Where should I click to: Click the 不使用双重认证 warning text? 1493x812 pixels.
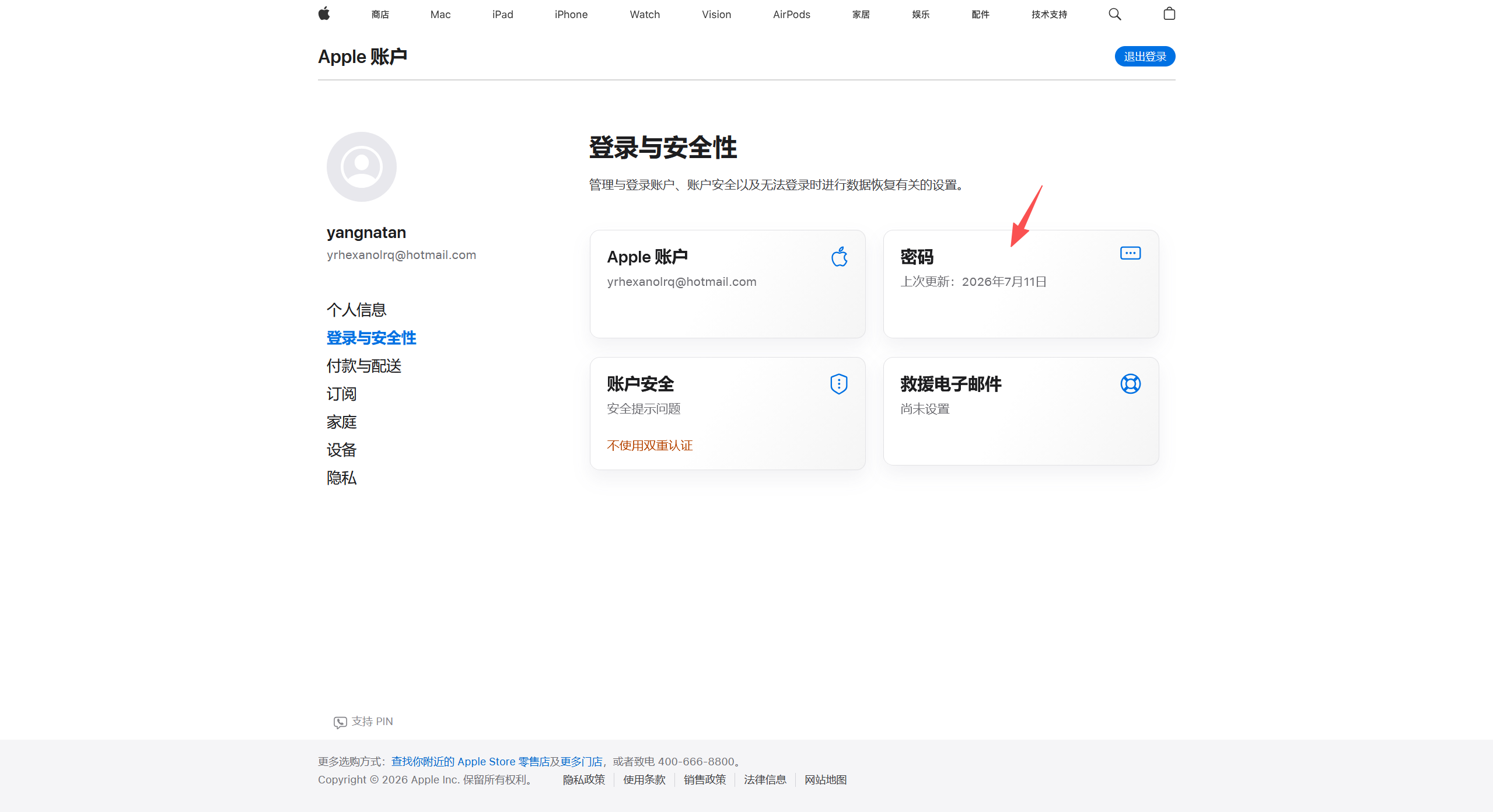point(649,446)
